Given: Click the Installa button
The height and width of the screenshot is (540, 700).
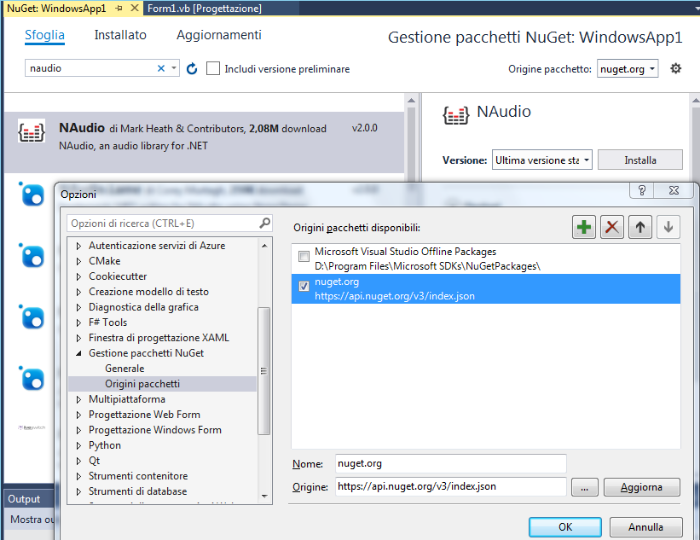Looking at the screenshot, I should 640,160.
